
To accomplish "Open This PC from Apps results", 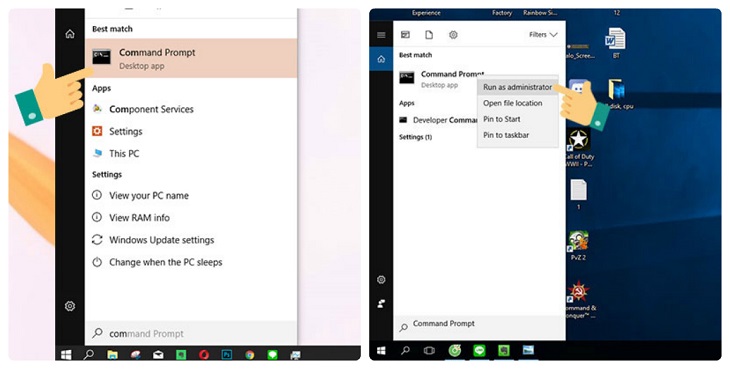I will click(115, 154).
